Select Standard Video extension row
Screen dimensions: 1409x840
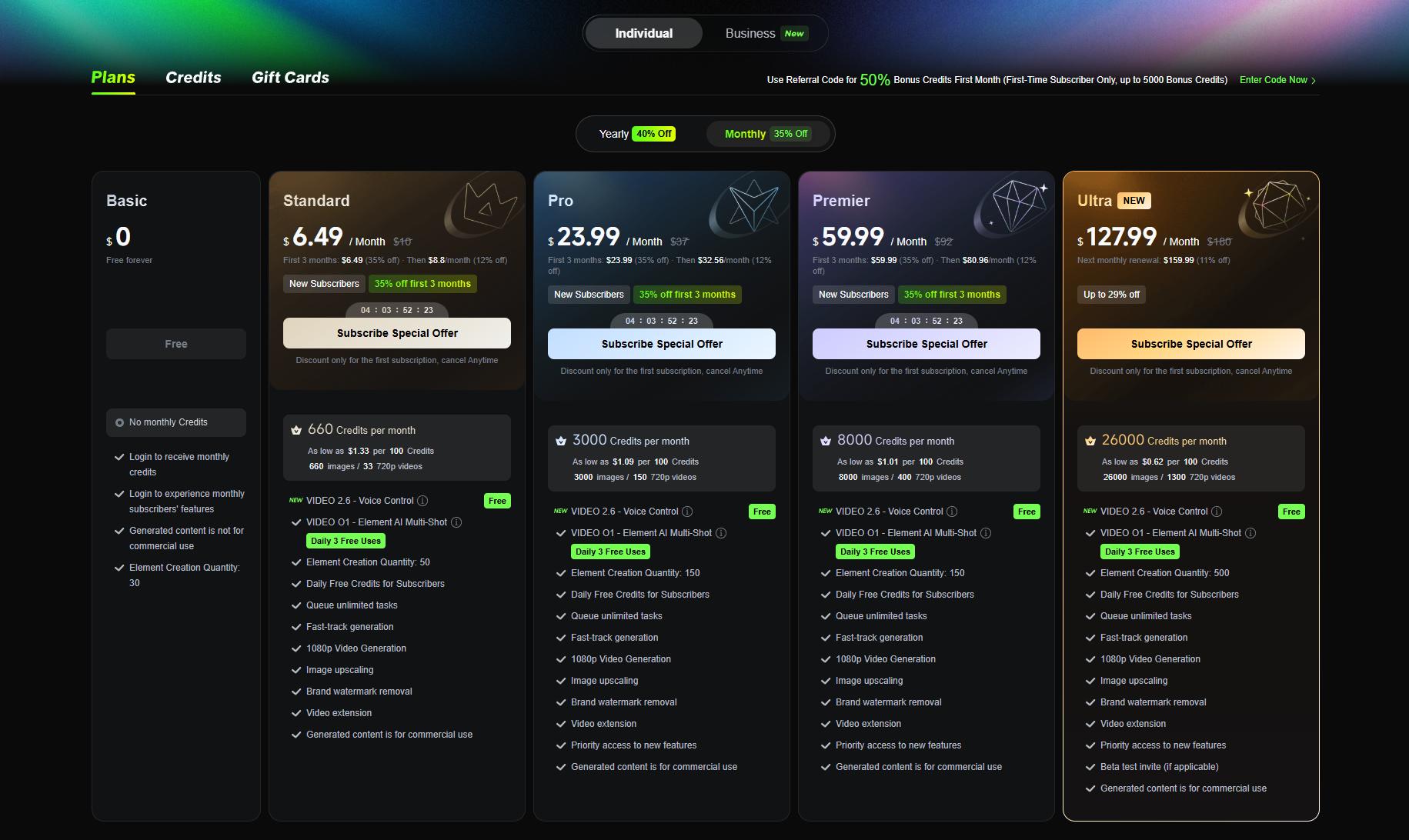[332, 713]
